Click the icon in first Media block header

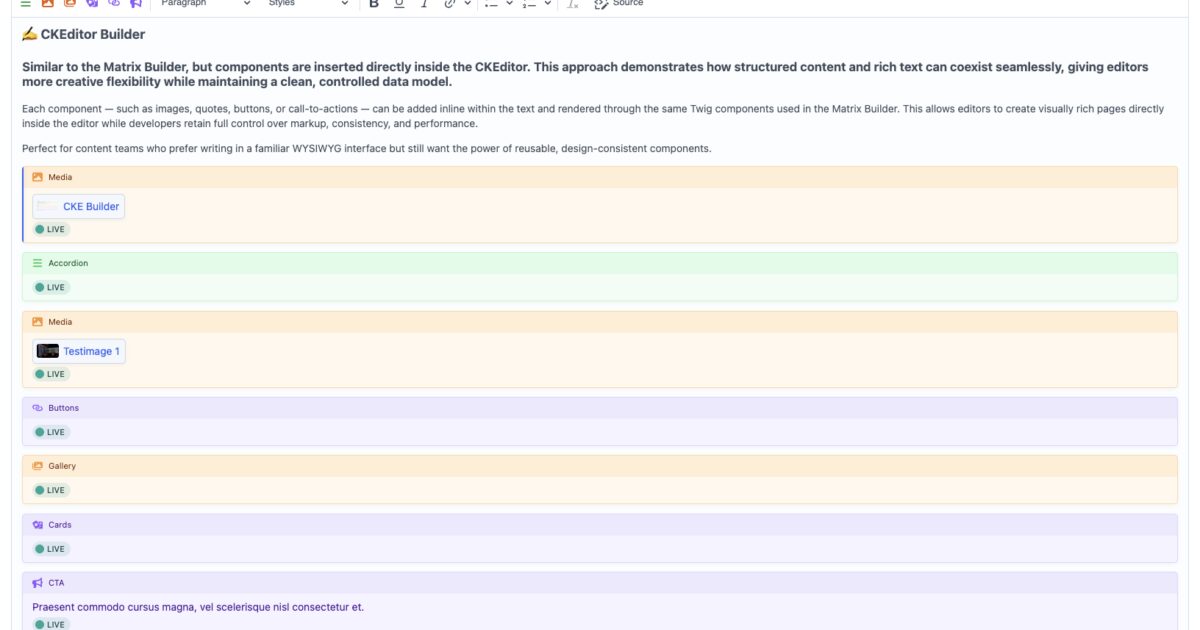(x=38, y=177)
